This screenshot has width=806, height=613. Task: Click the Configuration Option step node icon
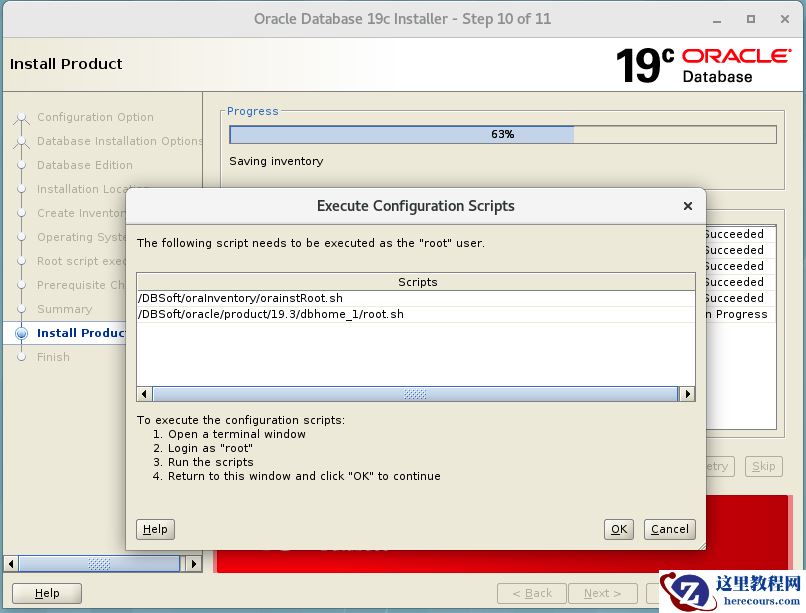pos(22,118)
